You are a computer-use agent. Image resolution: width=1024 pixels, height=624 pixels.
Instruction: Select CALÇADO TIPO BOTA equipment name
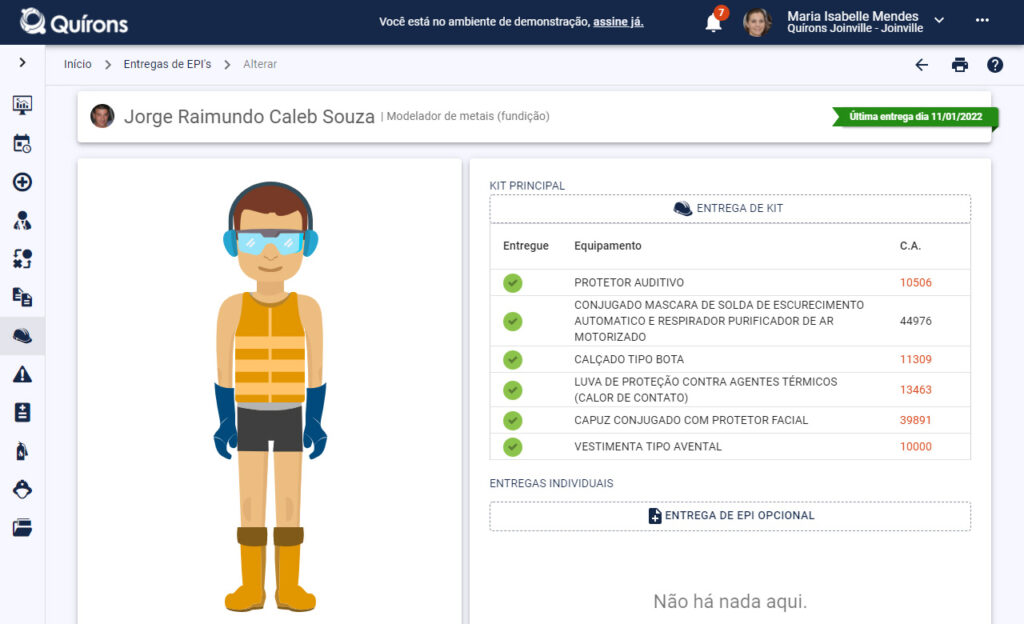point(629,360)
